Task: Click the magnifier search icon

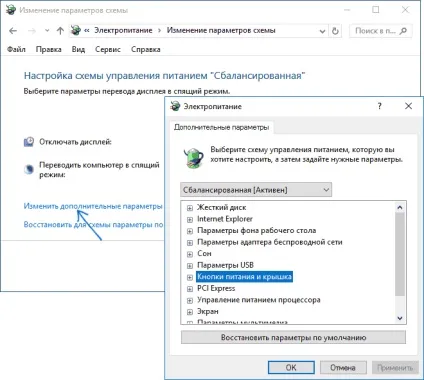Action: tap(403, 31)
